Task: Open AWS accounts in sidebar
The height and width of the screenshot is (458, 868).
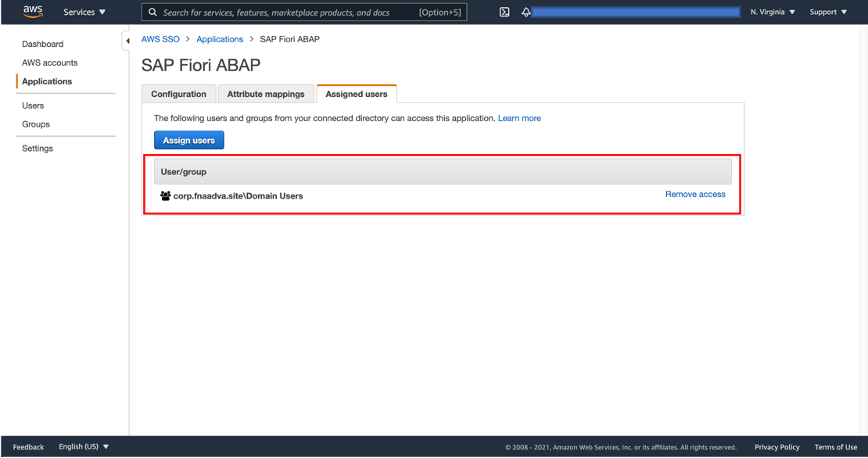Action: coord(50,63)
